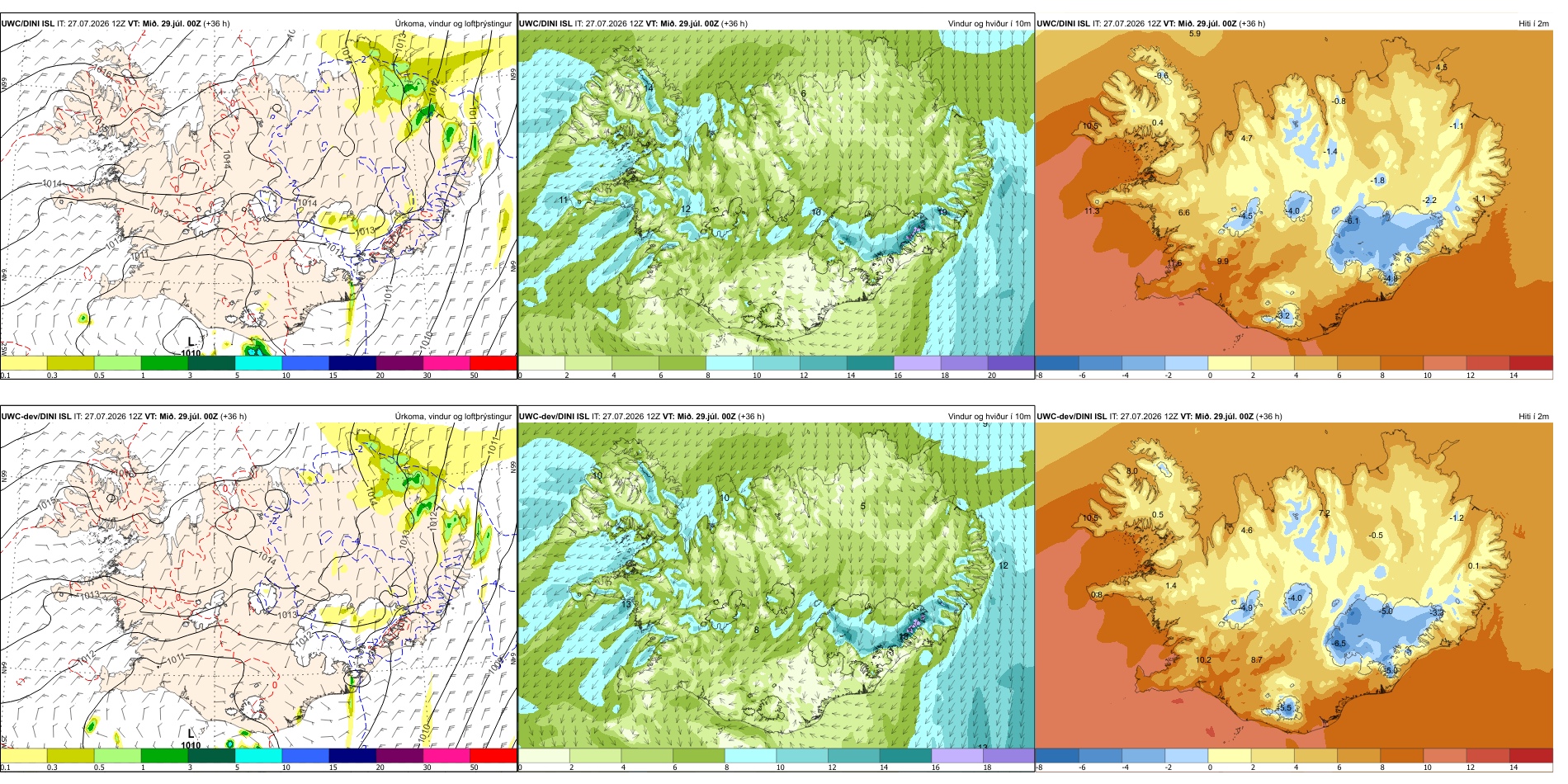Click the 'L 1010' low pressure label on UWC-dev map
Image resolution: width=1568 pixels, height=784 pixels.
tap(191, 739)
